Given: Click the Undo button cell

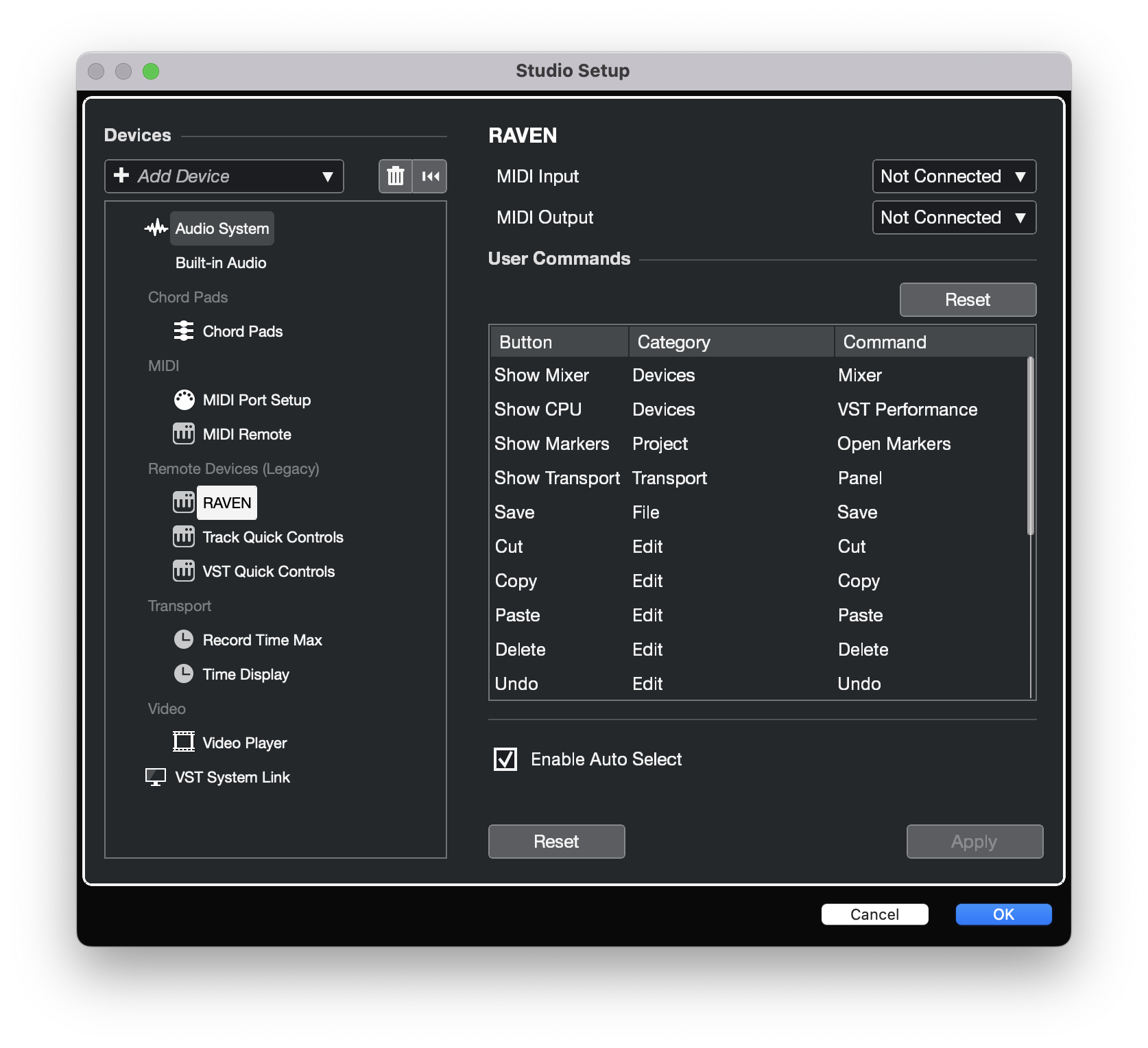Looking at the screenshot, I should pyautogui.click(x=516, y=684).
